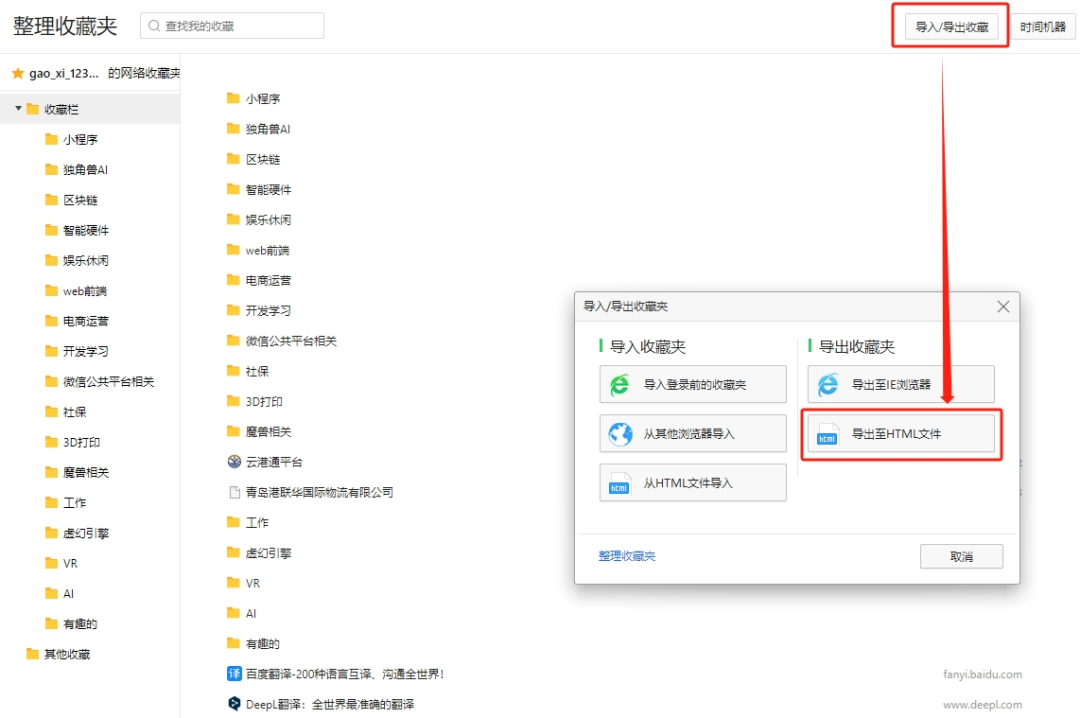Viewport: 1080px width, 718px height.
Task: Click 导出至HTML文件 button
Action: tap(901, 434)
